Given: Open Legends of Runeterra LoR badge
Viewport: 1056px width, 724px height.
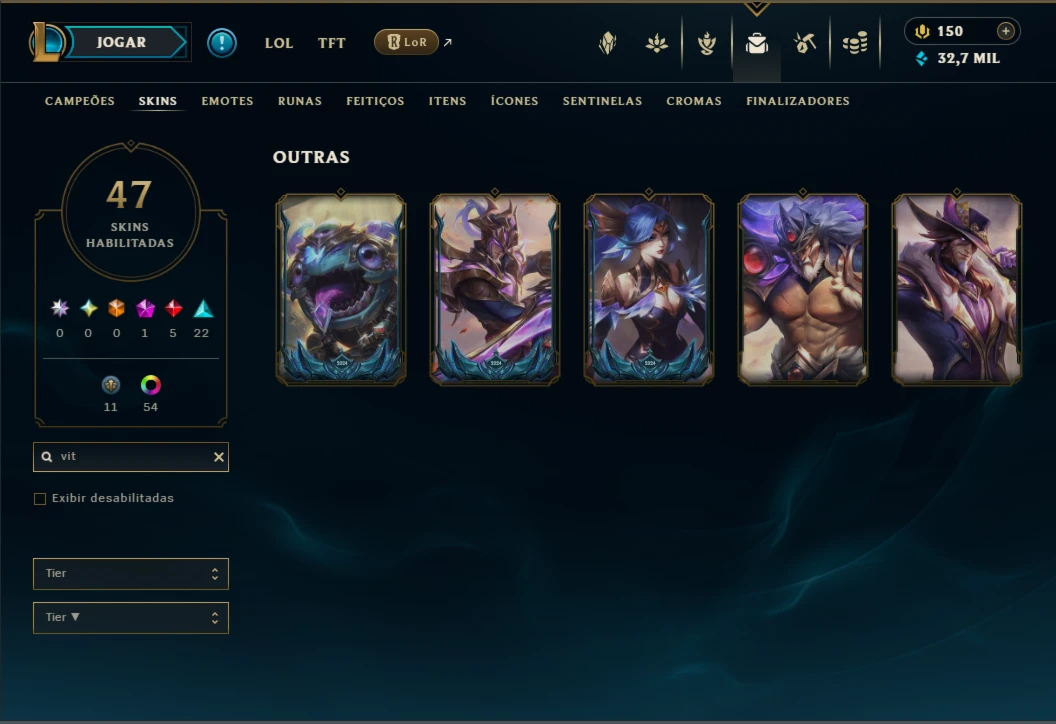Looking at the screenshot, I should [406, 42].
